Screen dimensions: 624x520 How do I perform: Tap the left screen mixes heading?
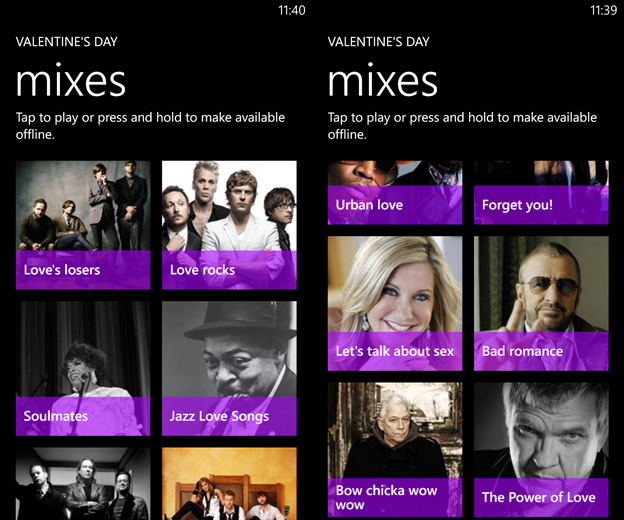click(71, 82)
